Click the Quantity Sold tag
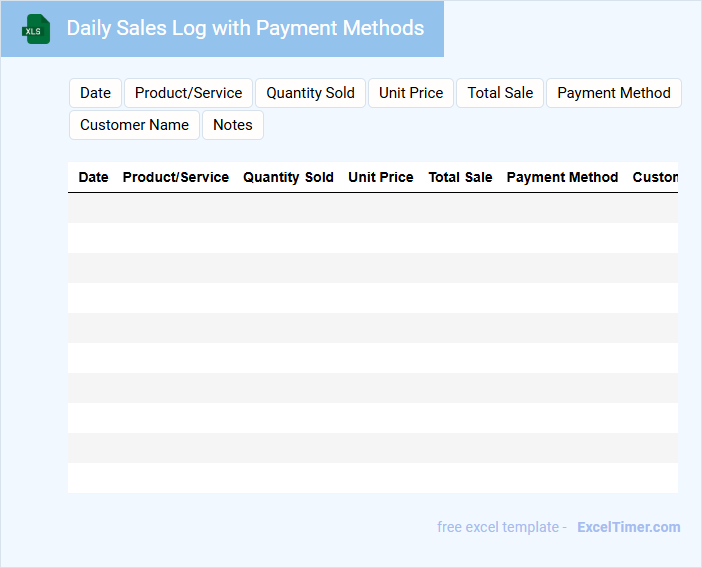This screenshot has height=568, width=702. 310,93
